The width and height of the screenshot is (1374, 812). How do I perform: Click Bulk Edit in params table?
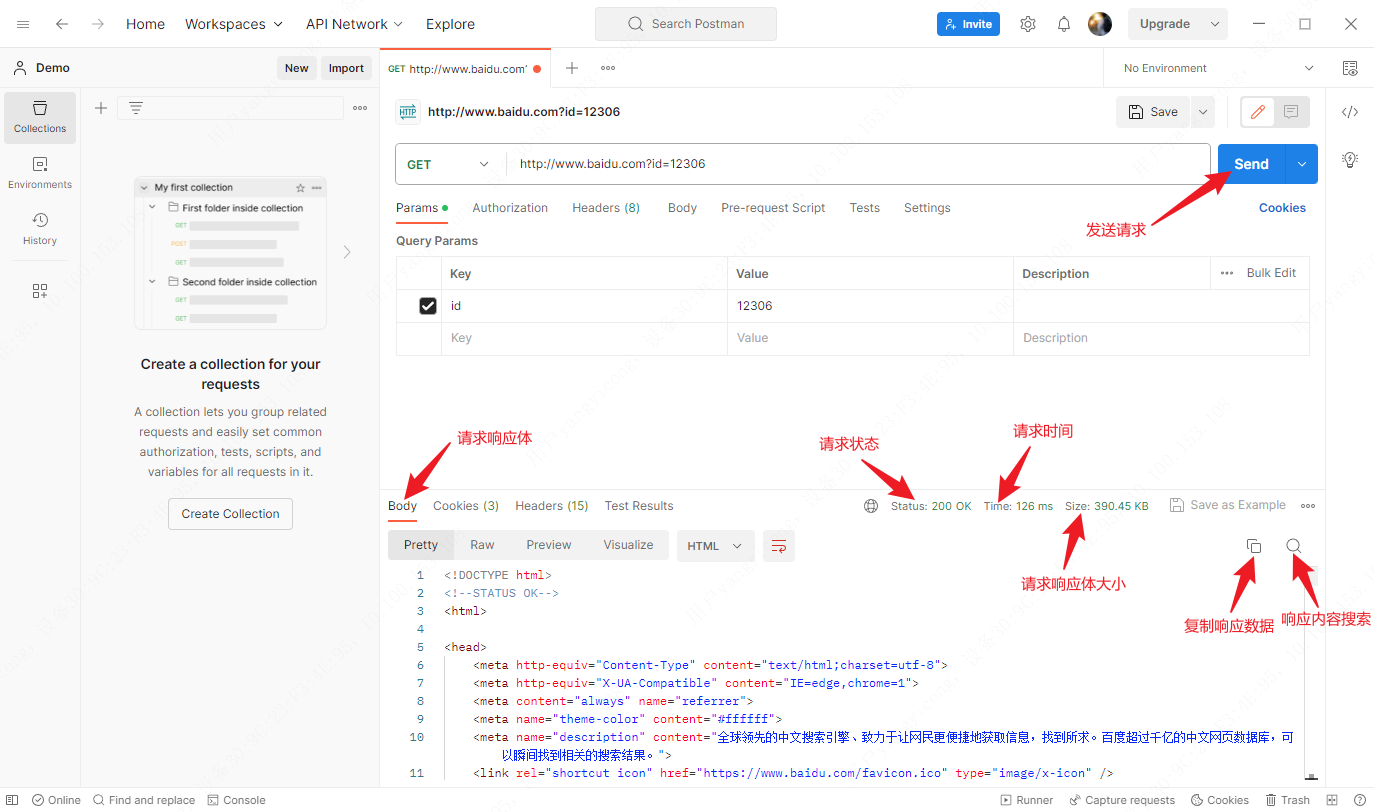[1271, 273]
